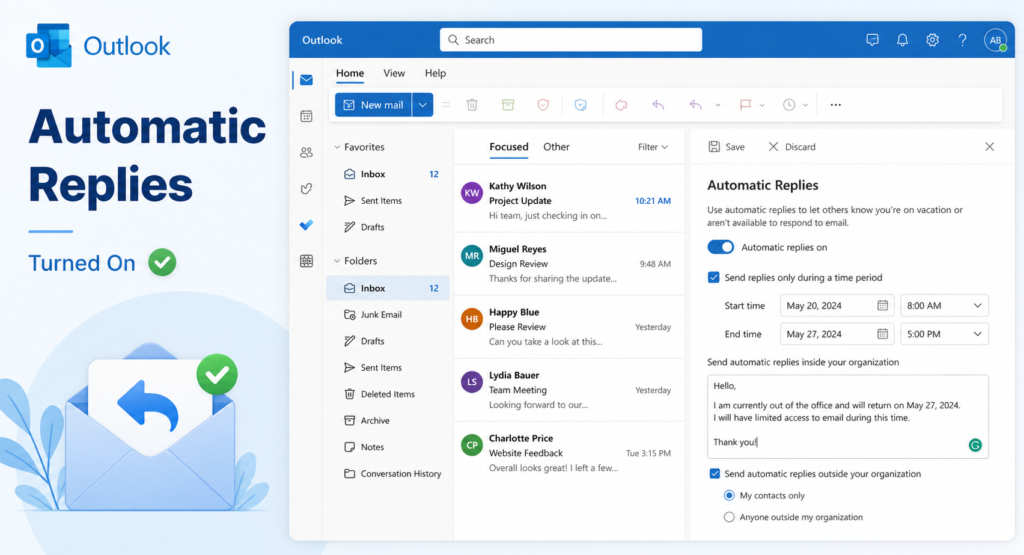This screenshot has height=555, width=1024.
Task: Open the 8:00 AM start time dropdown
Action: [944, 306]
